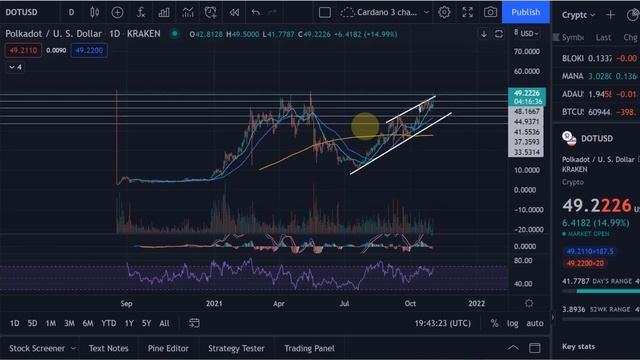Set the chart range to 1D
The height and width of the screenshot is (360, 640).
[14, 323]
